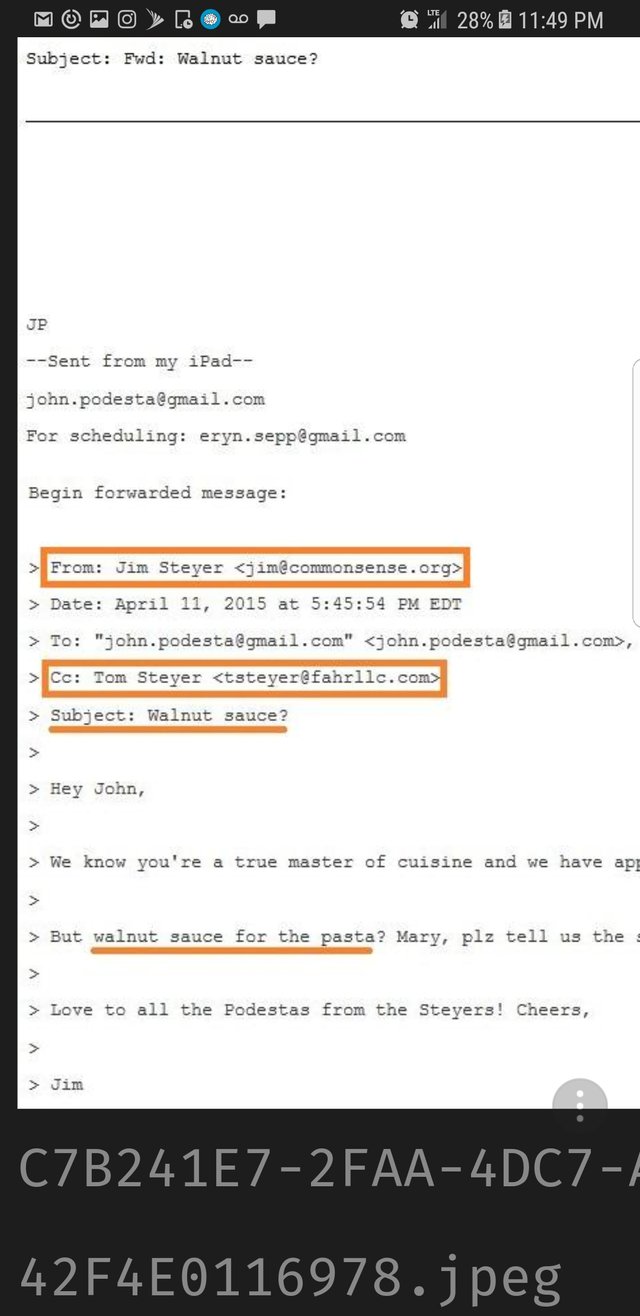This screenshot has height=1316, width=640.
Task: Tap the highlighted From: Jim Steyer line
Action: [254, 567]
